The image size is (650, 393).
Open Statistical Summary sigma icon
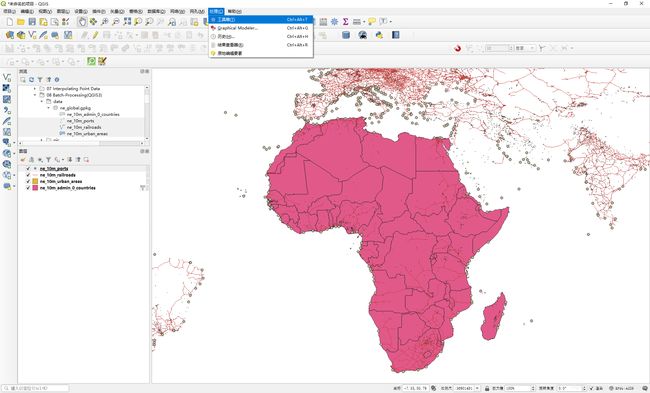[x=345, y=22]
